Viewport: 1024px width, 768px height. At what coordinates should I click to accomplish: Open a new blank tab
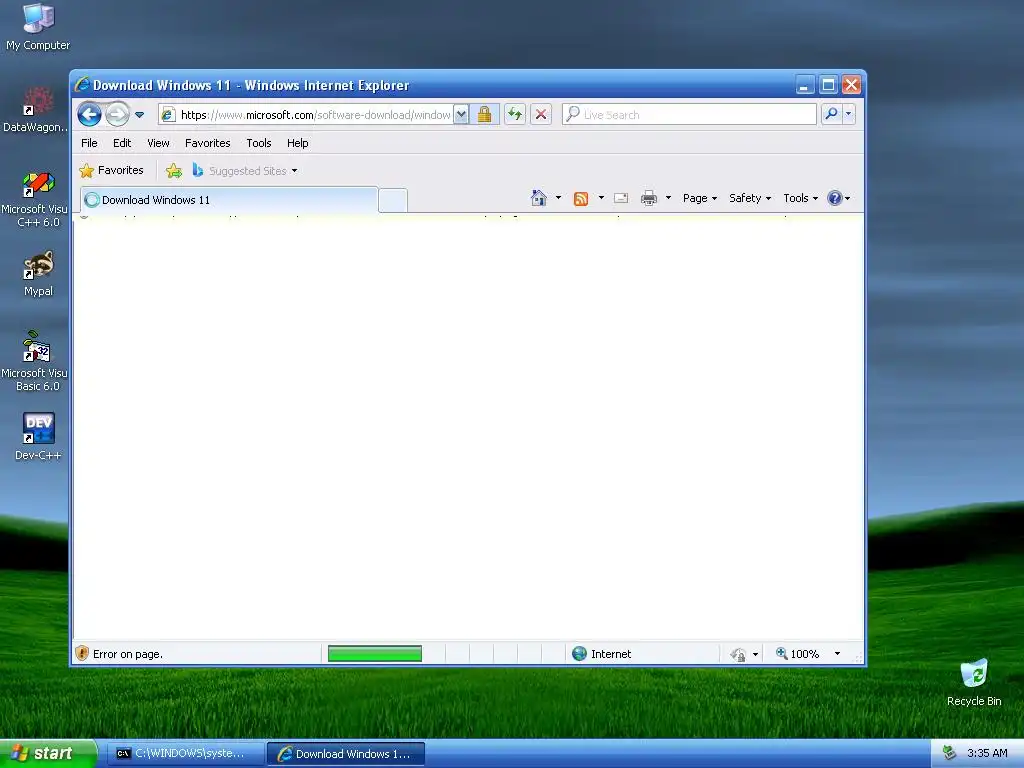392,200
